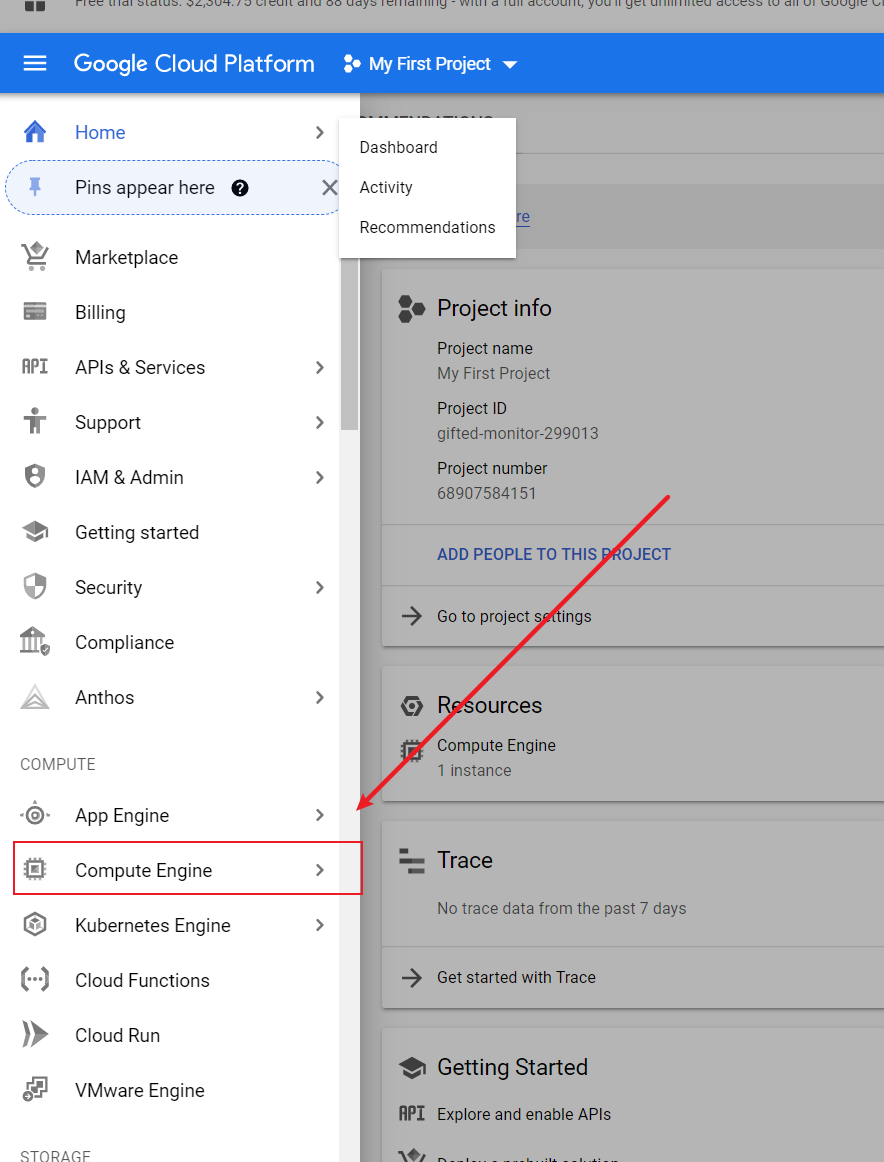Screen dimensions: 884x1162
Task: Click the App Engine target icon
Action: pos(35,814)
